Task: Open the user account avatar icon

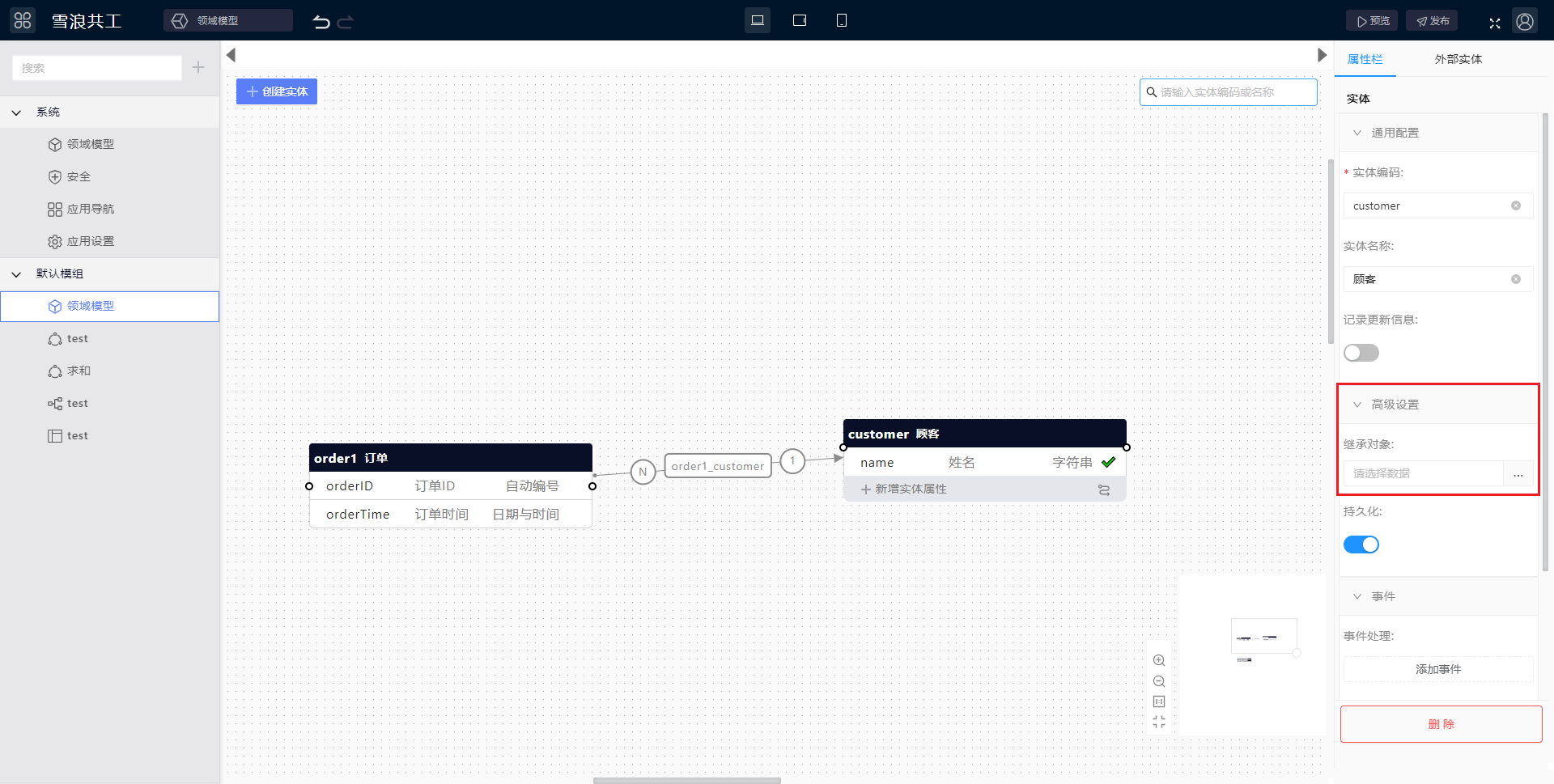Action: (1525, 21)
